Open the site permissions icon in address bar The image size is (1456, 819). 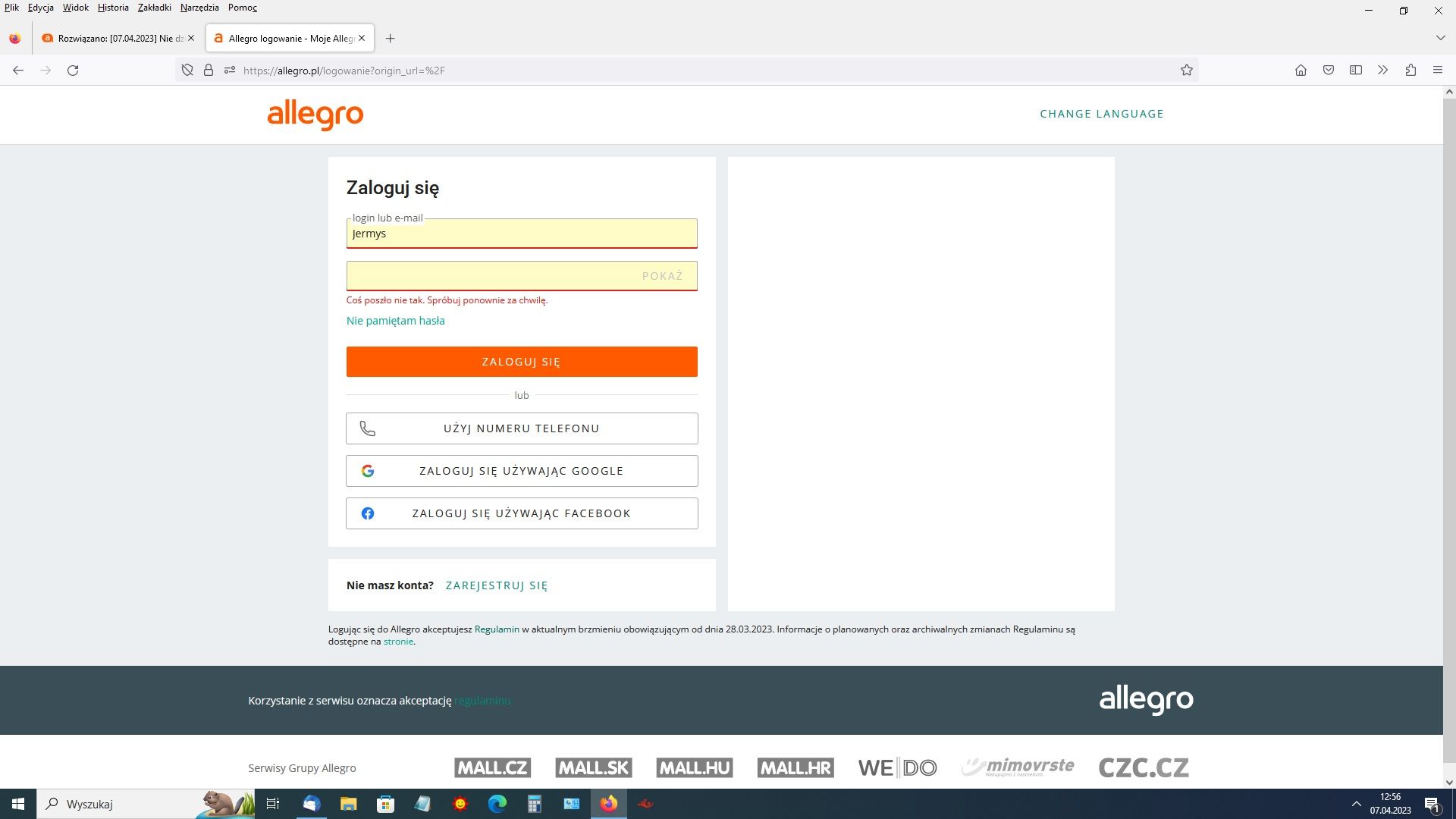[230, 71]
